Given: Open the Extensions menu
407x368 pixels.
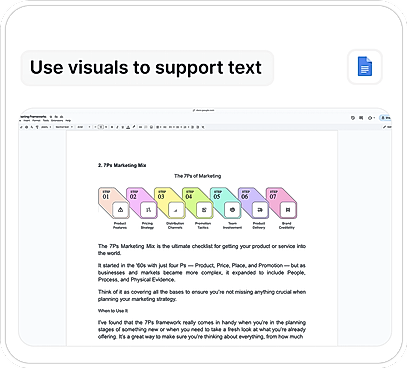Looking at the screenshot, I should pyautogui.click(x=57, y=120).
